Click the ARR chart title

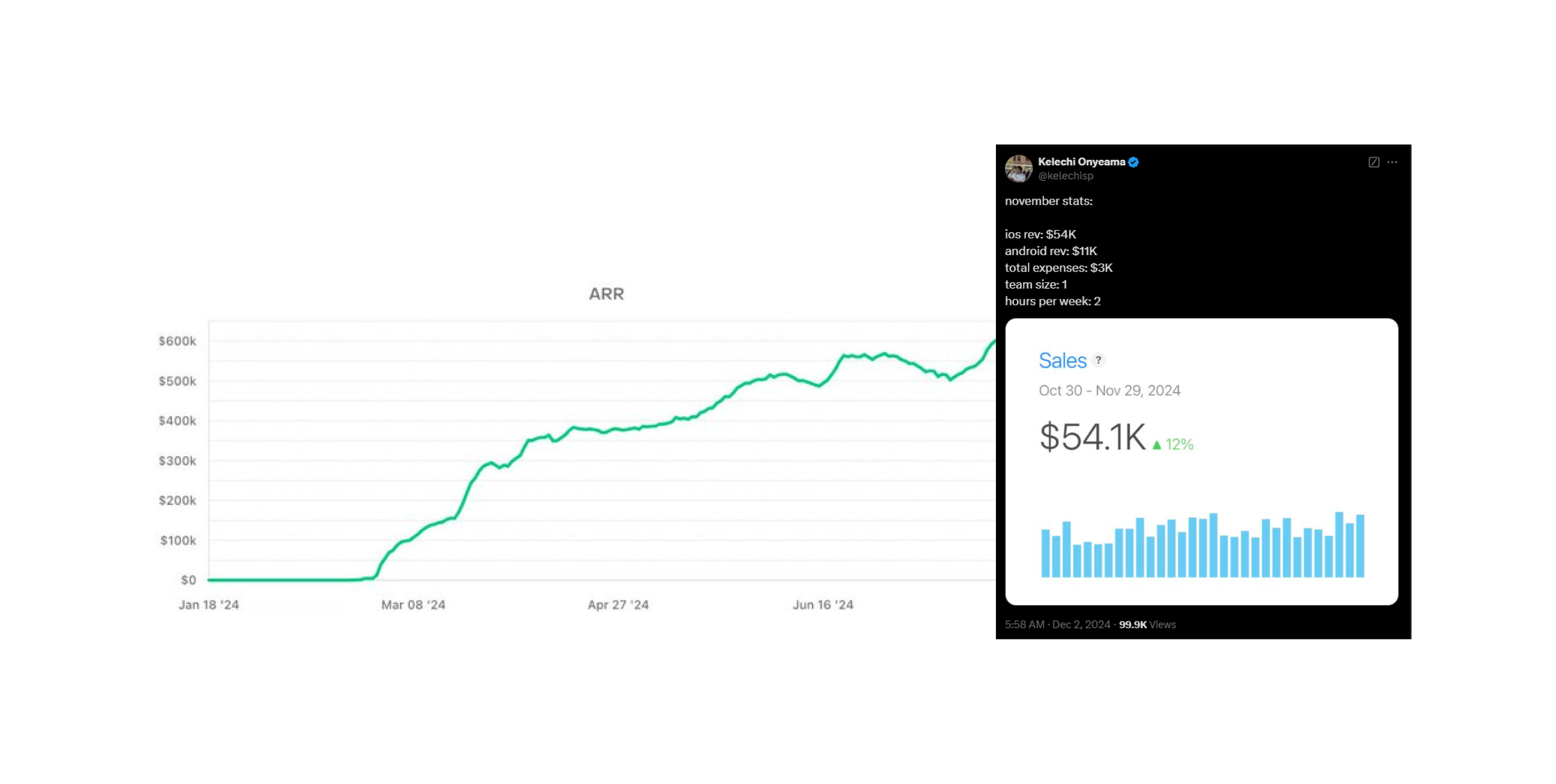click(x=606, y=294)
